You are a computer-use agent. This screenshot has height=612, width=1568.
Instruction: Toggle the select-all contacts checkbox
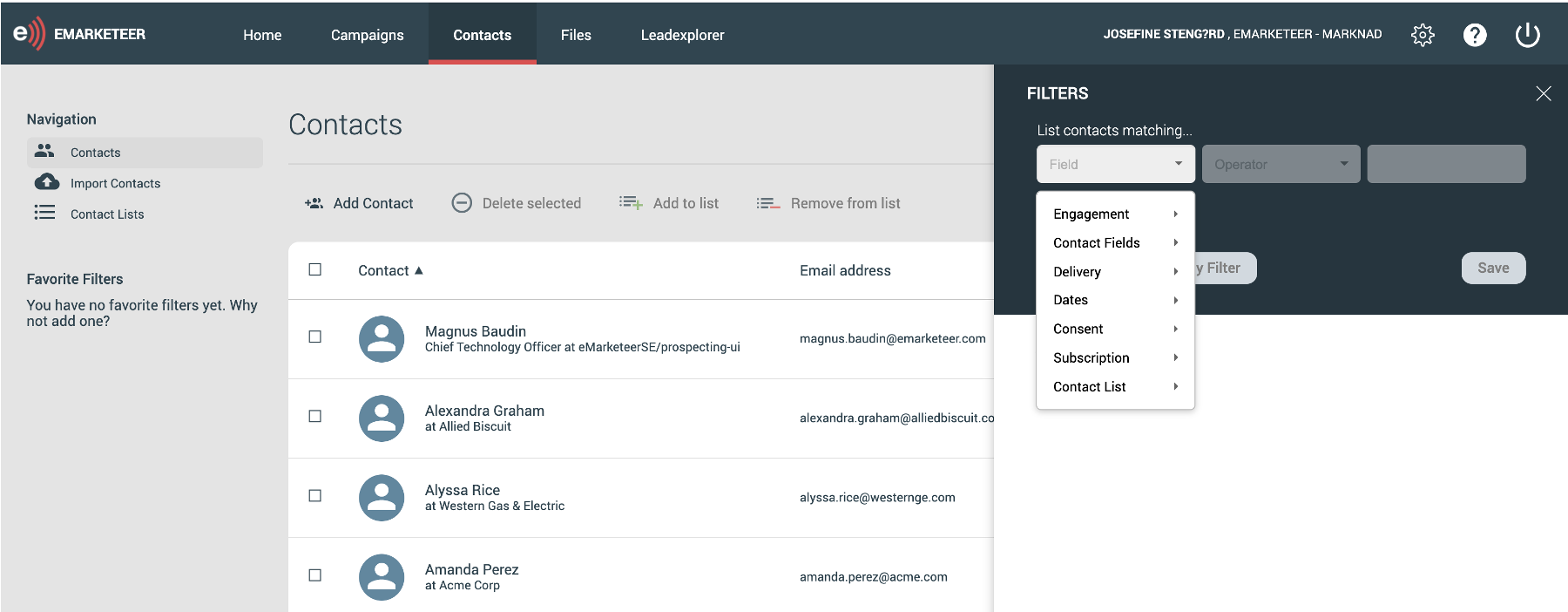point(315,269)
